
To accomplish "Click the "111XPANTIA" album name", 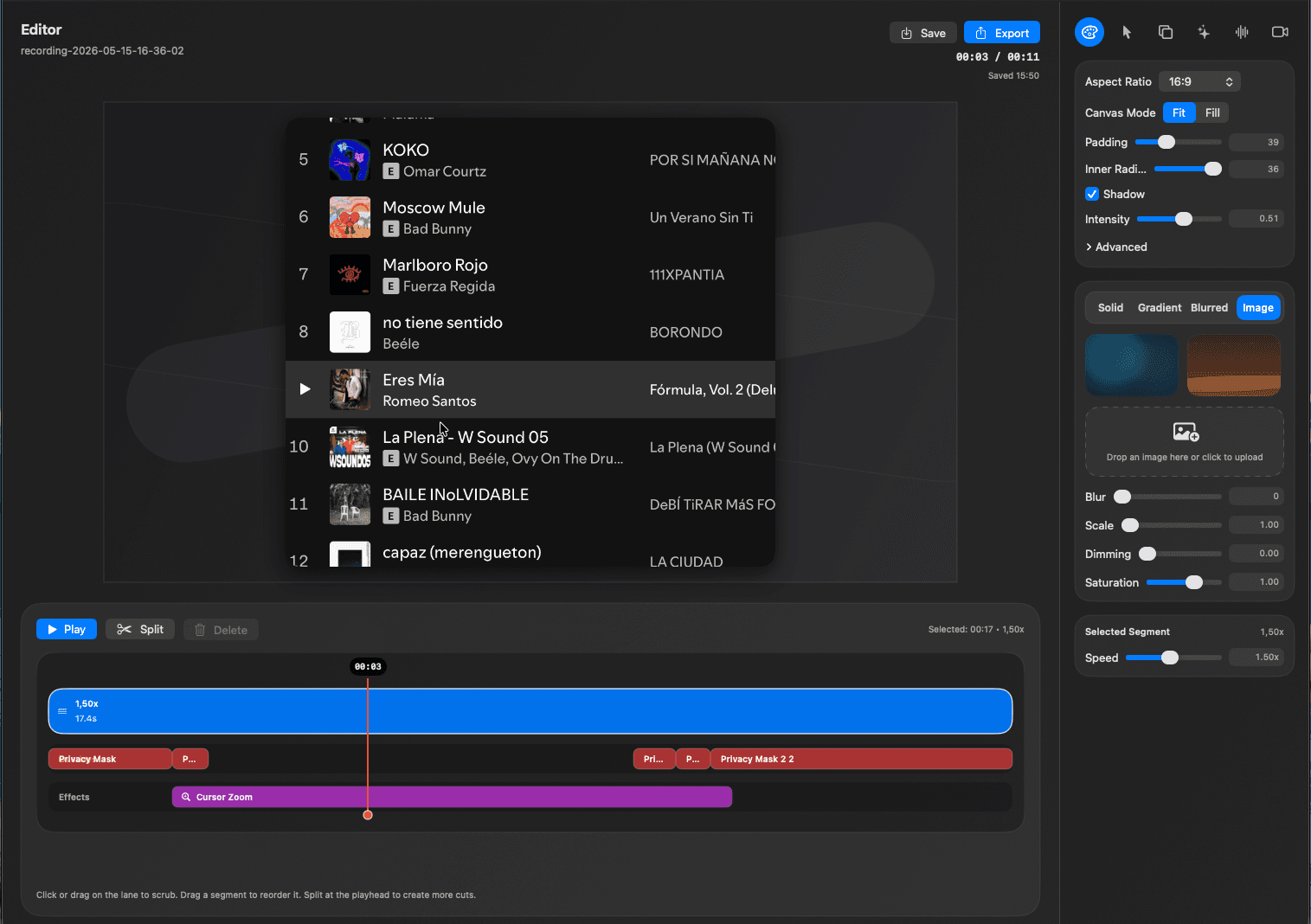I will [x=687, y=275].
